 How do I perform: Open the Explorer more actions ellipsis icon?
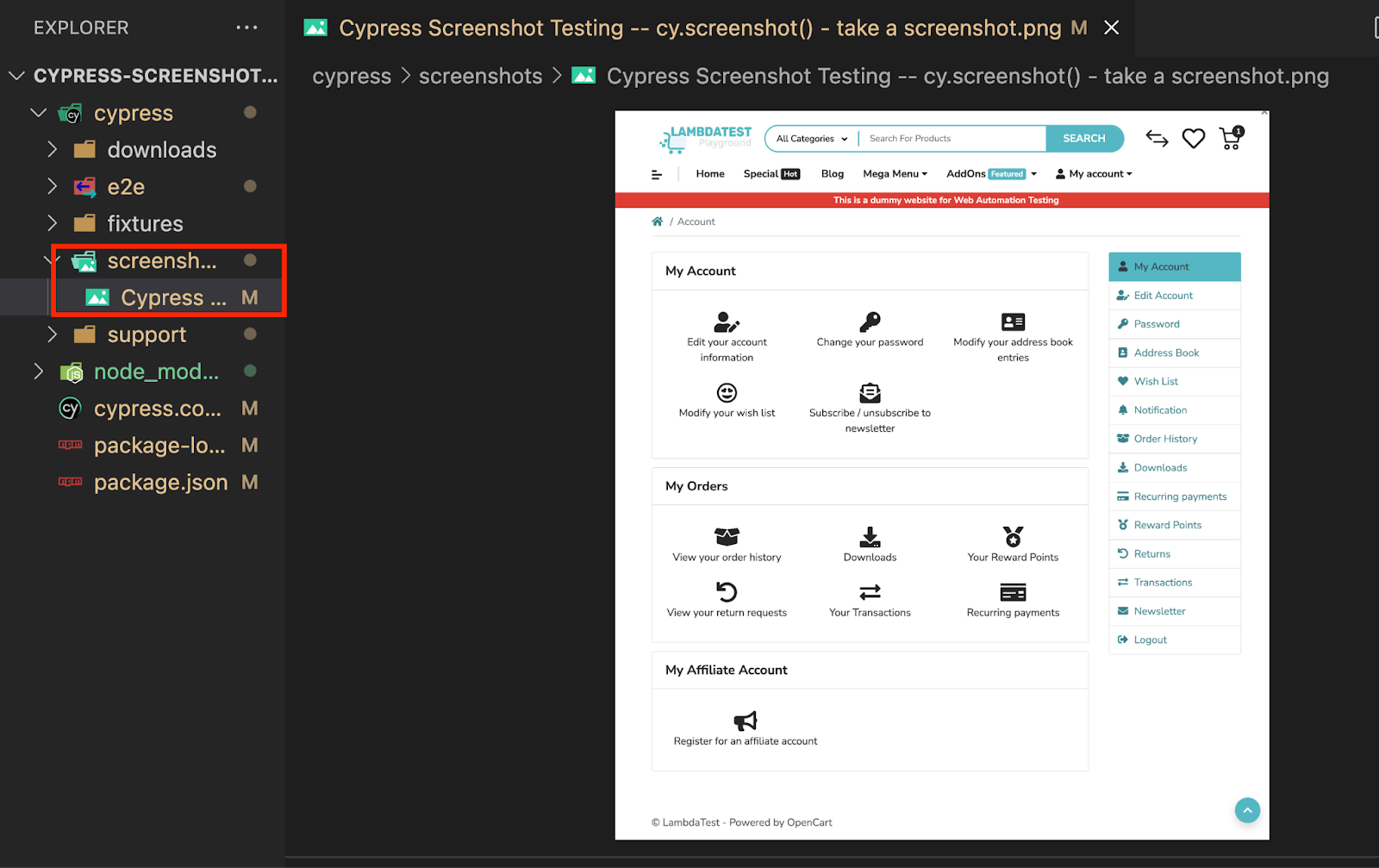coord(247,27)
